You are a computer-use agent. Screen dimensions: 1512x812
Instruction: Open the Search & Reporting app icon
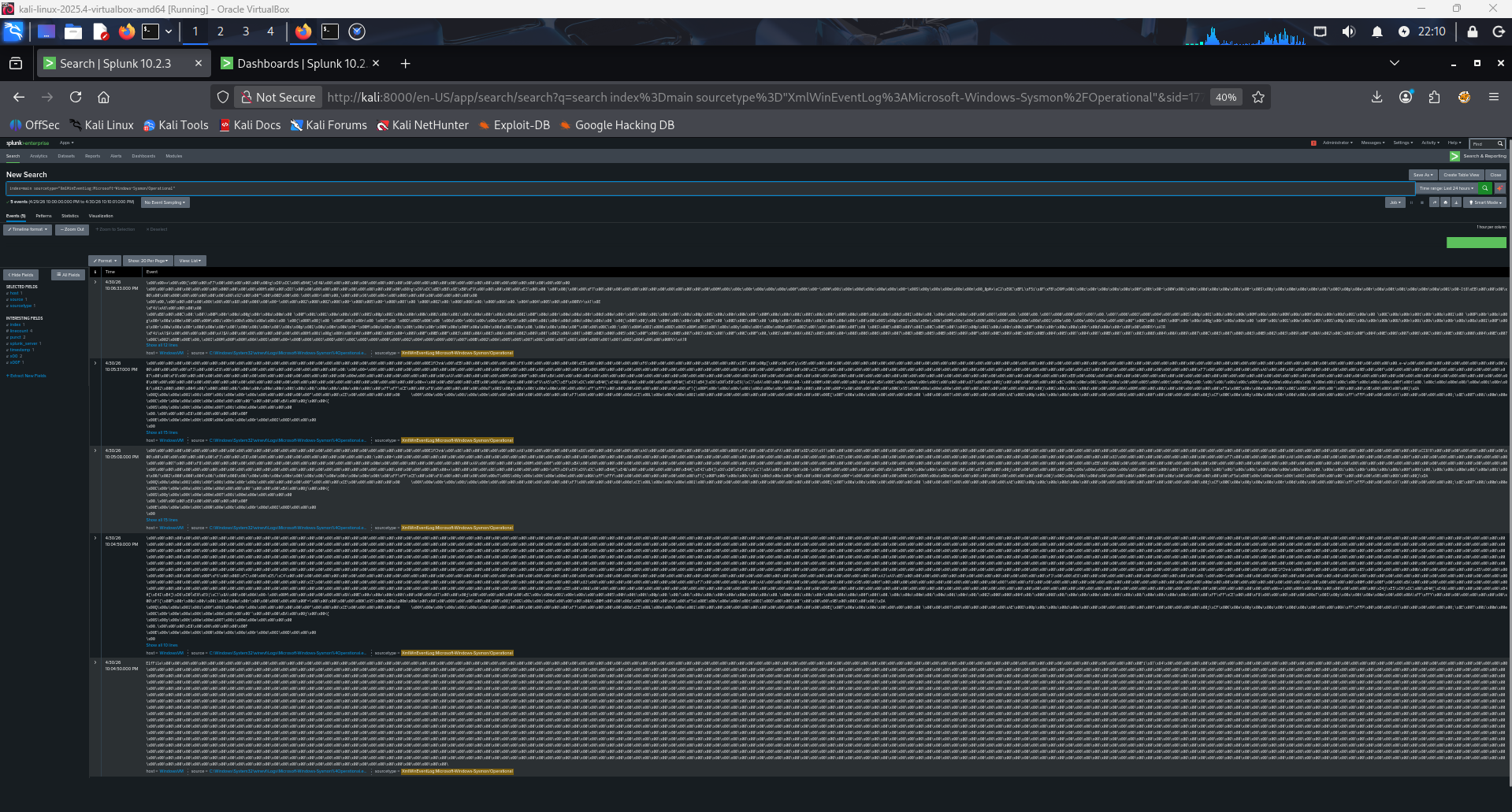[1454, 156]
